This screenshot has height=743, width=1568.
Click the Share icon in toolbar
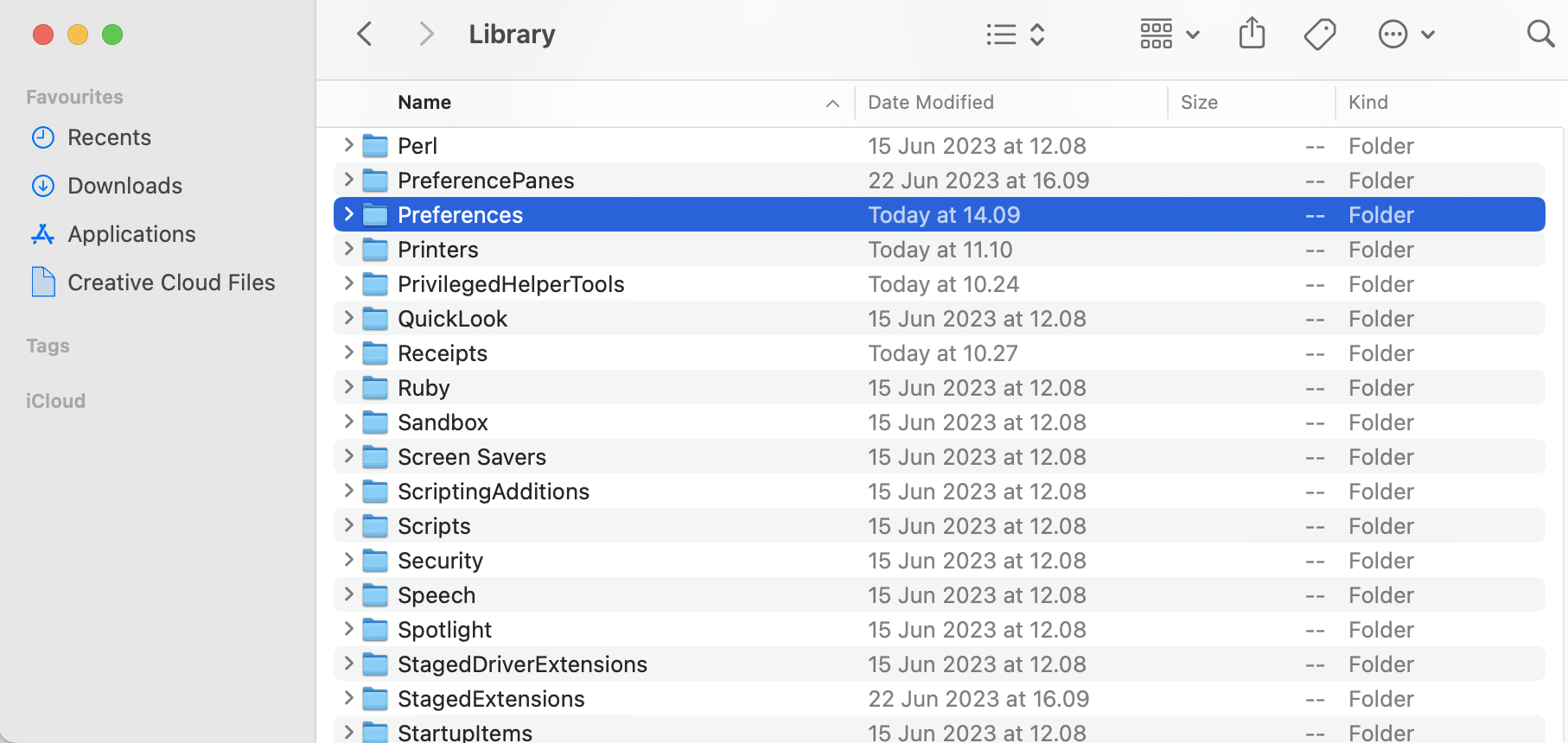[1252, 34]
